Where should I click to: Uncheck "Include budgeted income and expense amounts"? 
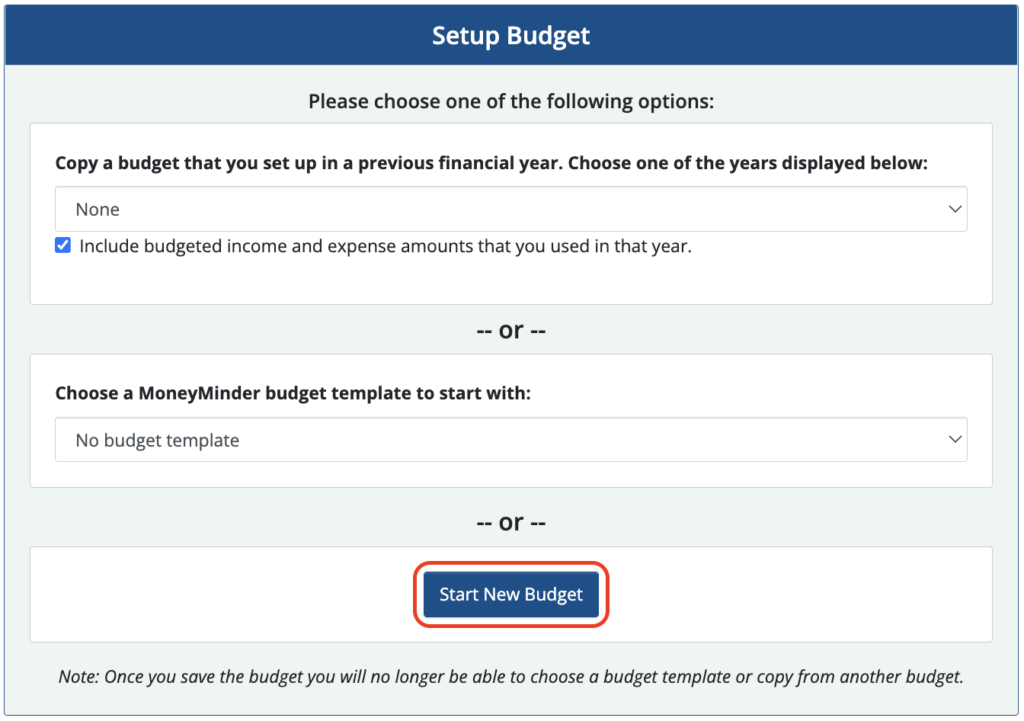pyautogui.click(x=62, y=244)
